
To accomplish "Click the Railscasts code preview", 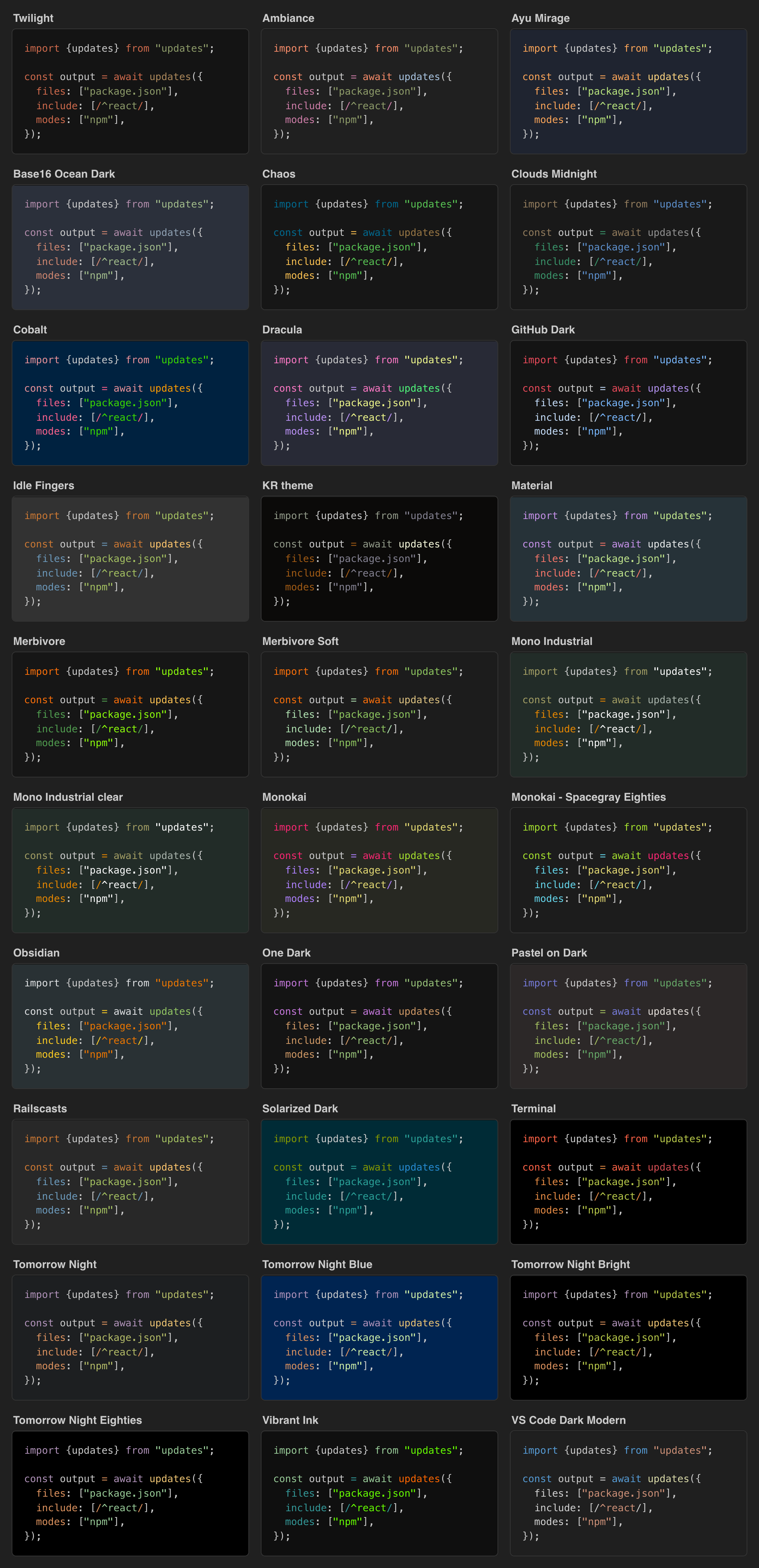I will [x=130, y=1182].
